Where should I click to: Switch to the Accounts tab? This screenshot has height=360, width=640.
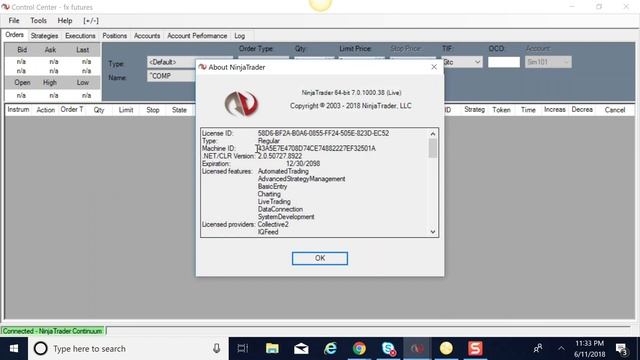tap(147, 36)
